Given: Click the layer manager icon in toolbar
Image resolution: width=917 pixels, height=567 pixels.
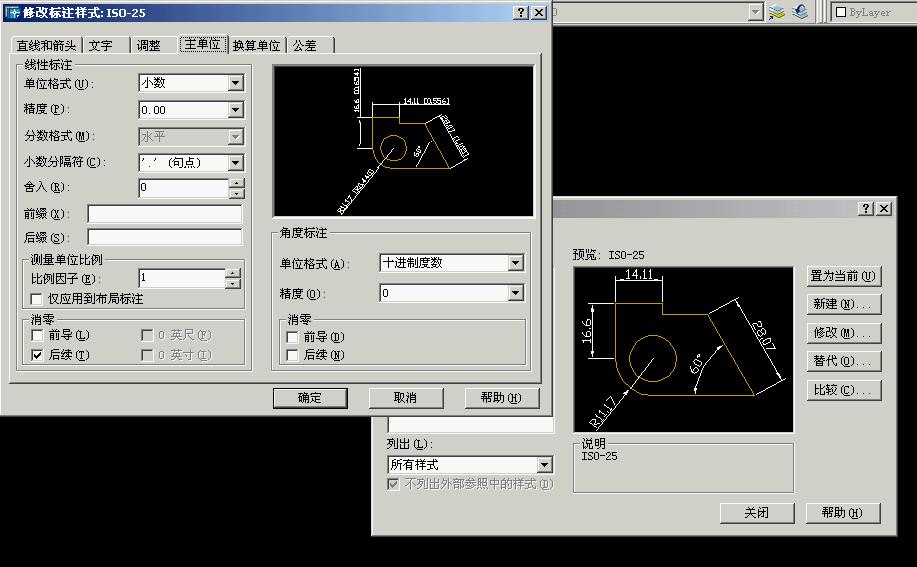Looking at the screenshot, I should tap(777, 12).
